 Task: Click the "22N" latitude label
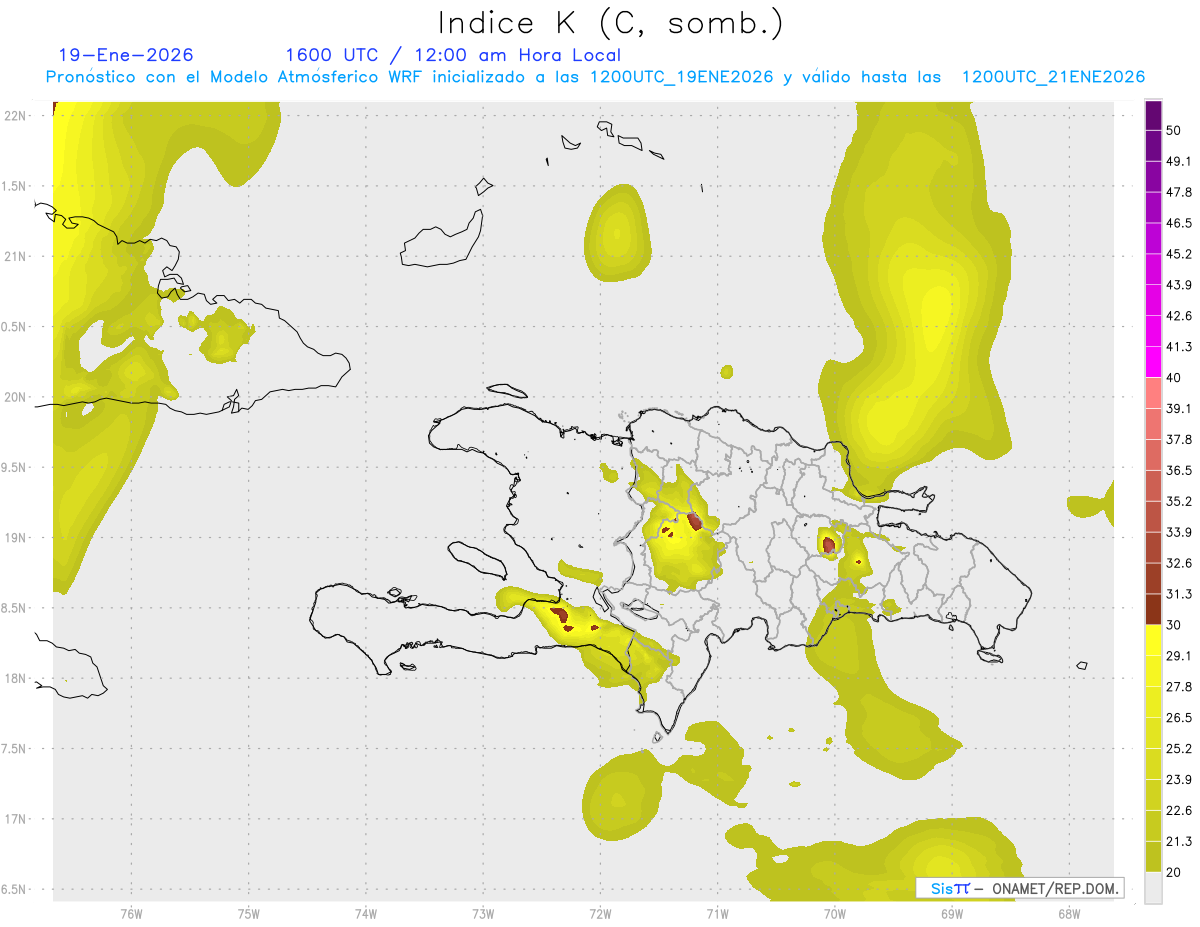point(14,116)
